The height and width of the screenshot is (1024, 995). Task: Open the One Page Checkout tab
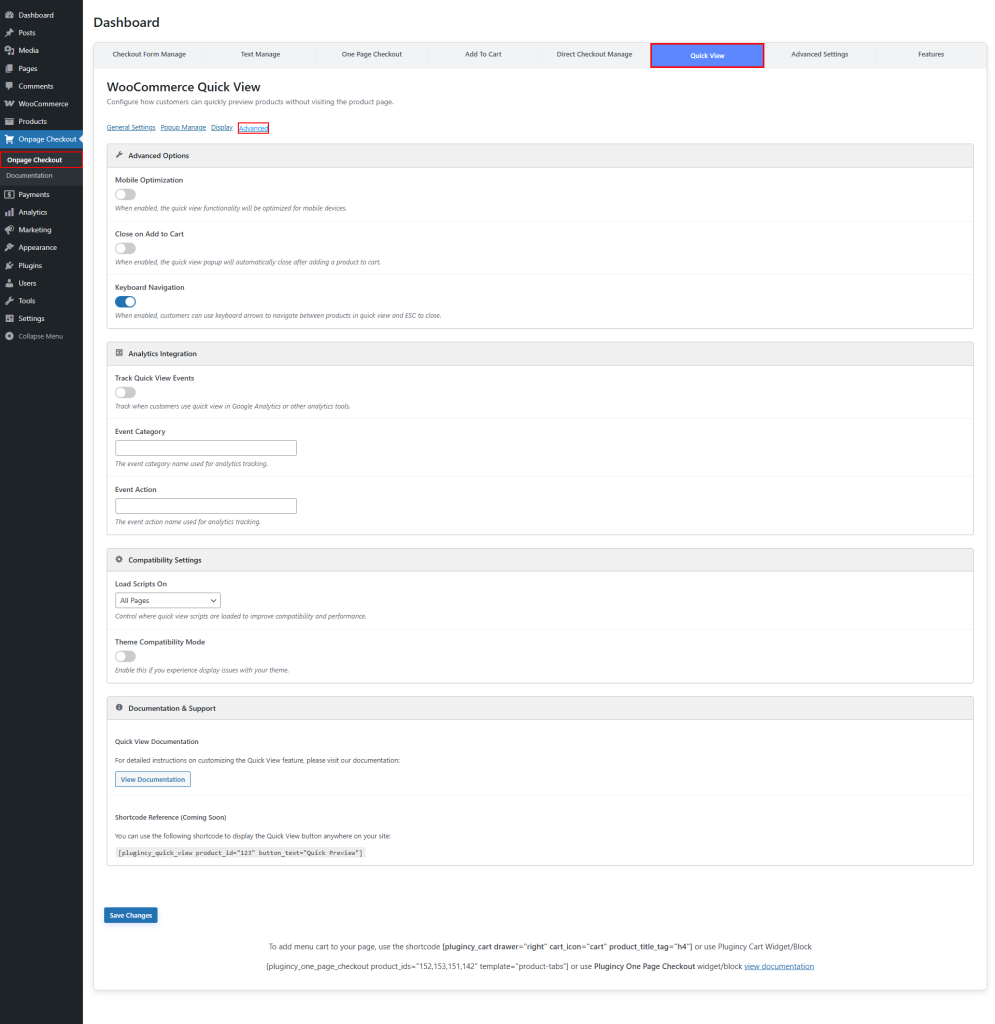(371, 55)
